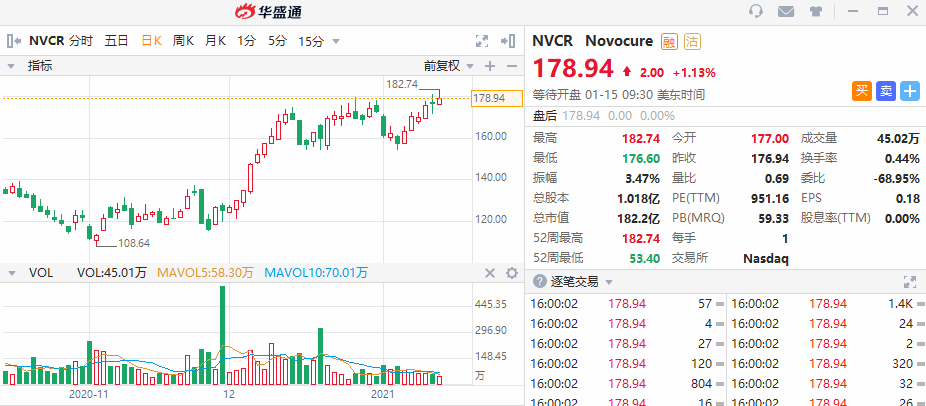Switch to 分时 intraday chart
Viewport: 926px width, 406px height.
point(81,41)
